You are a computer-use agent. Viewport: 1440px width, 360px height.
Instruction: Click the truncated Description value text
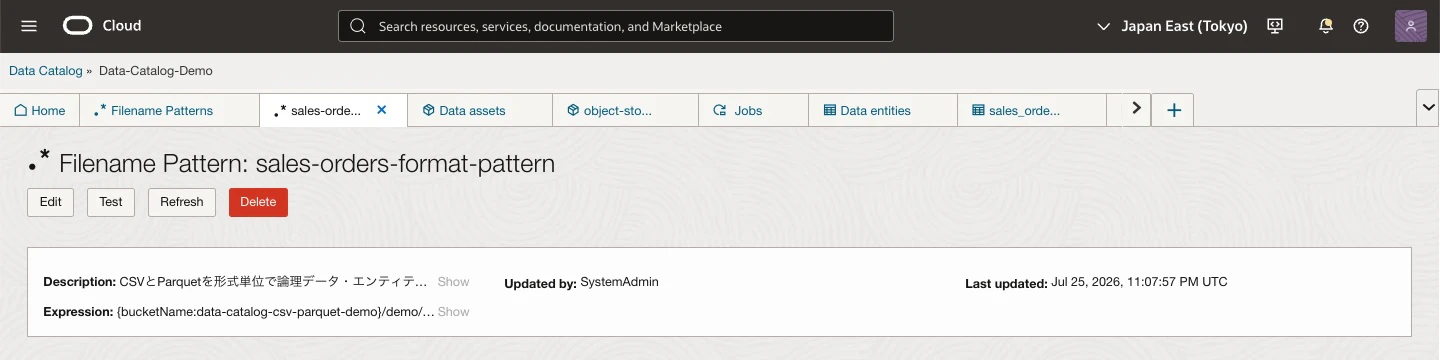click(273, 282)
